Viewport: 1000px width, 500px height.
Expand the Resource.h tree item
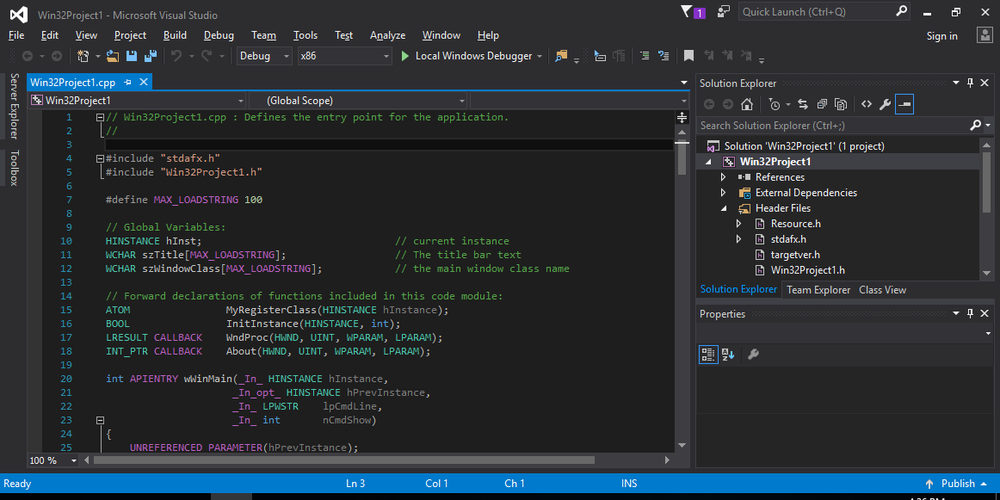(x=739, y=224)
